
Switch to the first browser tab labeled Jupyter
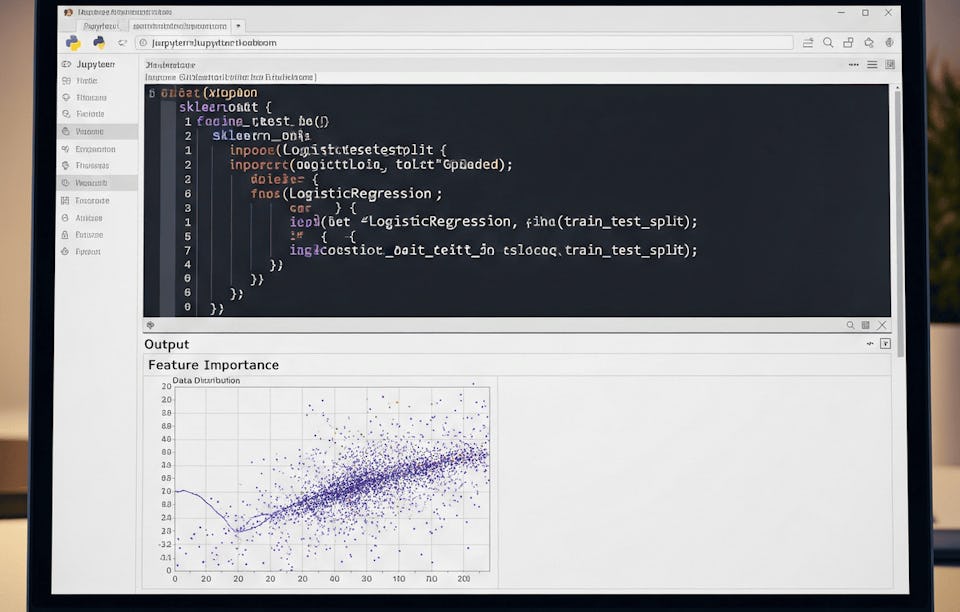[x=102, y=26]
